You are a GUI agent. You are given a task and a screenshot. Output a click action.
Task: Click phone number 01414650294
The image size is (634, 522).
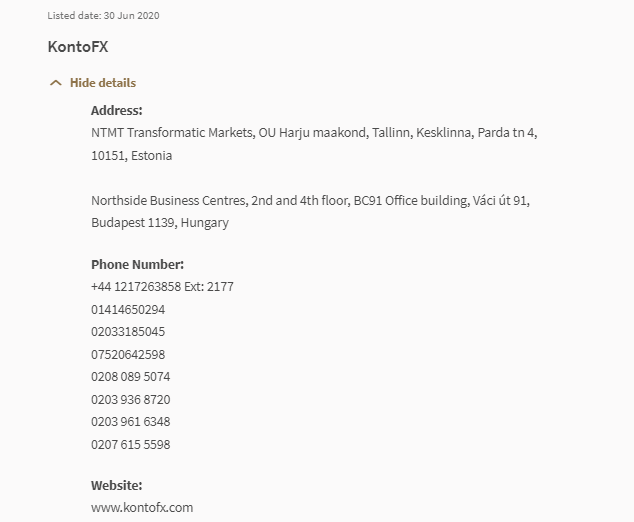(x=128, y=310)
